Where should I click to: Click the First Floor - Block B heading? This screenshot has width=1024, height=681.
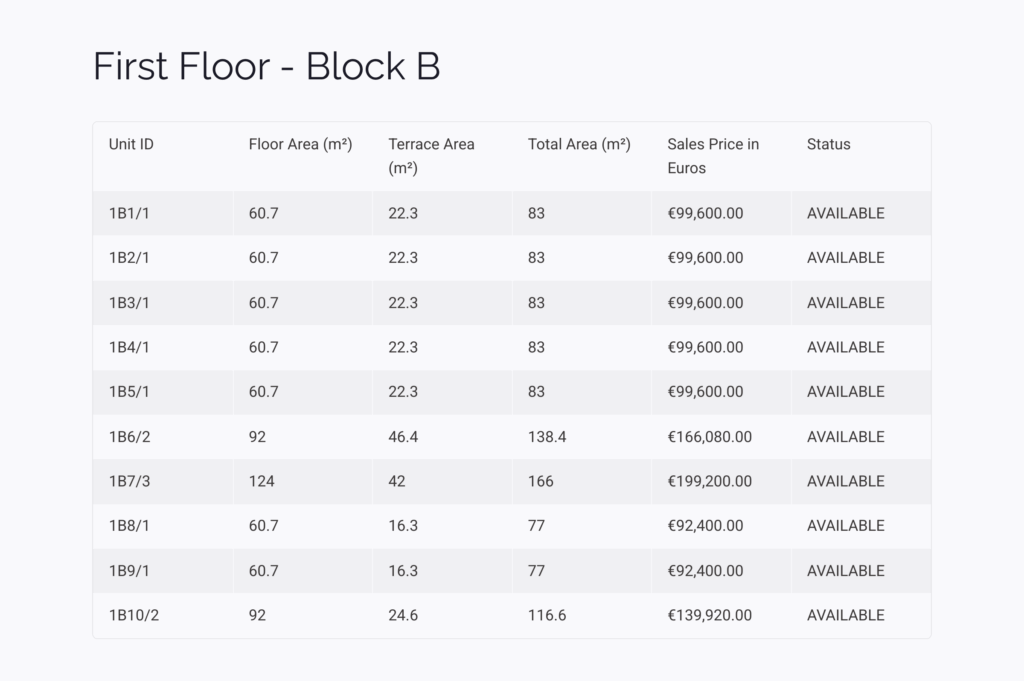[266, 66]
